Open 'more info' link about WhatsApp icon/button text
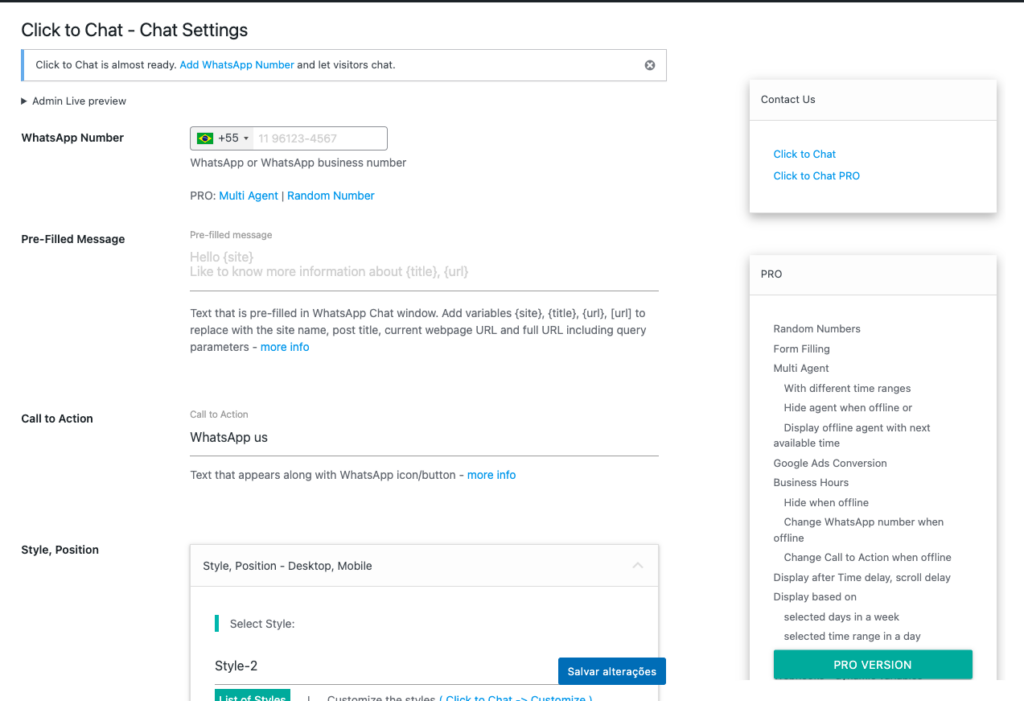This screenshot has width=1024, height=701. (x=491, y=475)
